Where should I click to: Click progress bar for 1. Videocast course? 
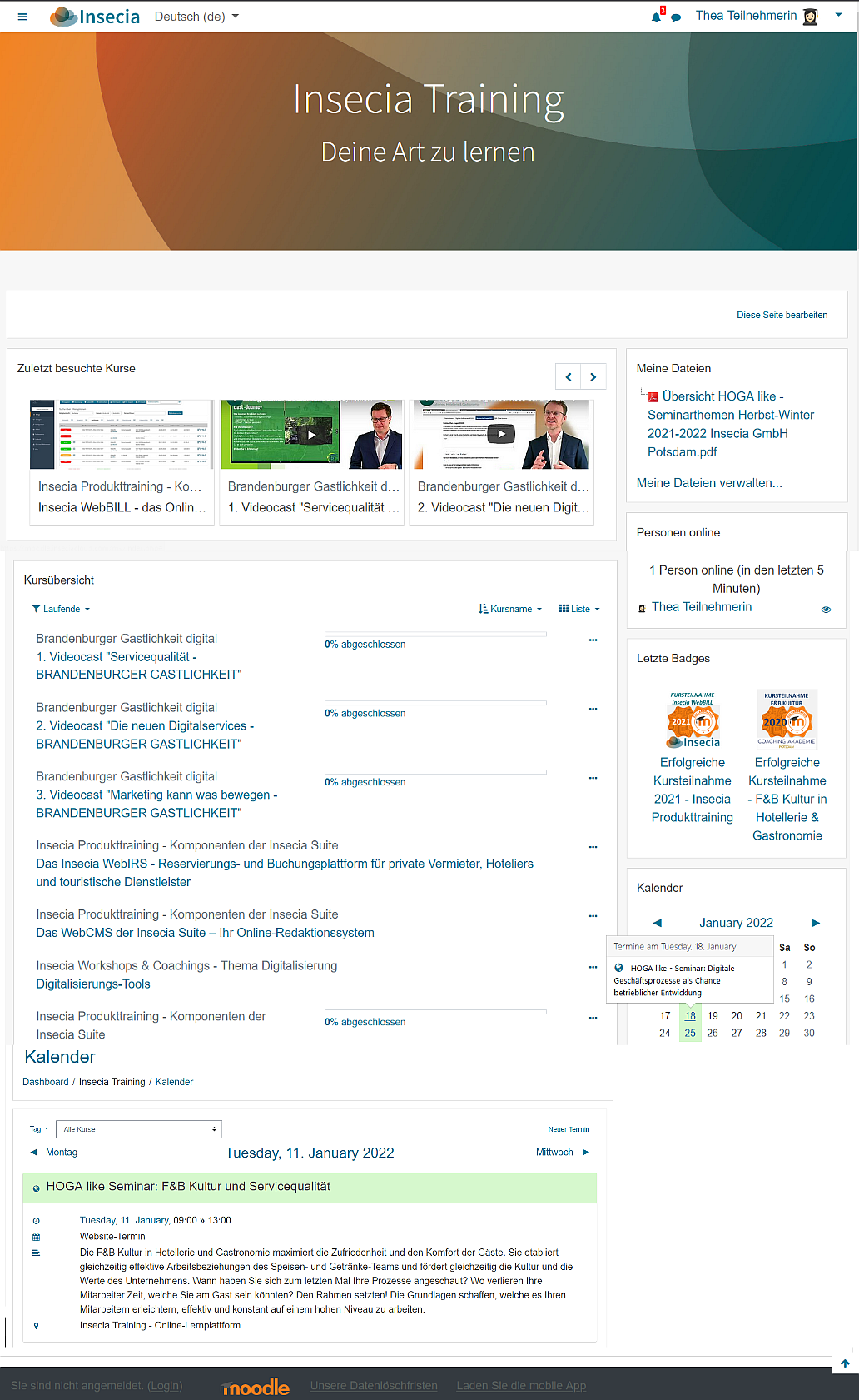click(x=435, y=635)
